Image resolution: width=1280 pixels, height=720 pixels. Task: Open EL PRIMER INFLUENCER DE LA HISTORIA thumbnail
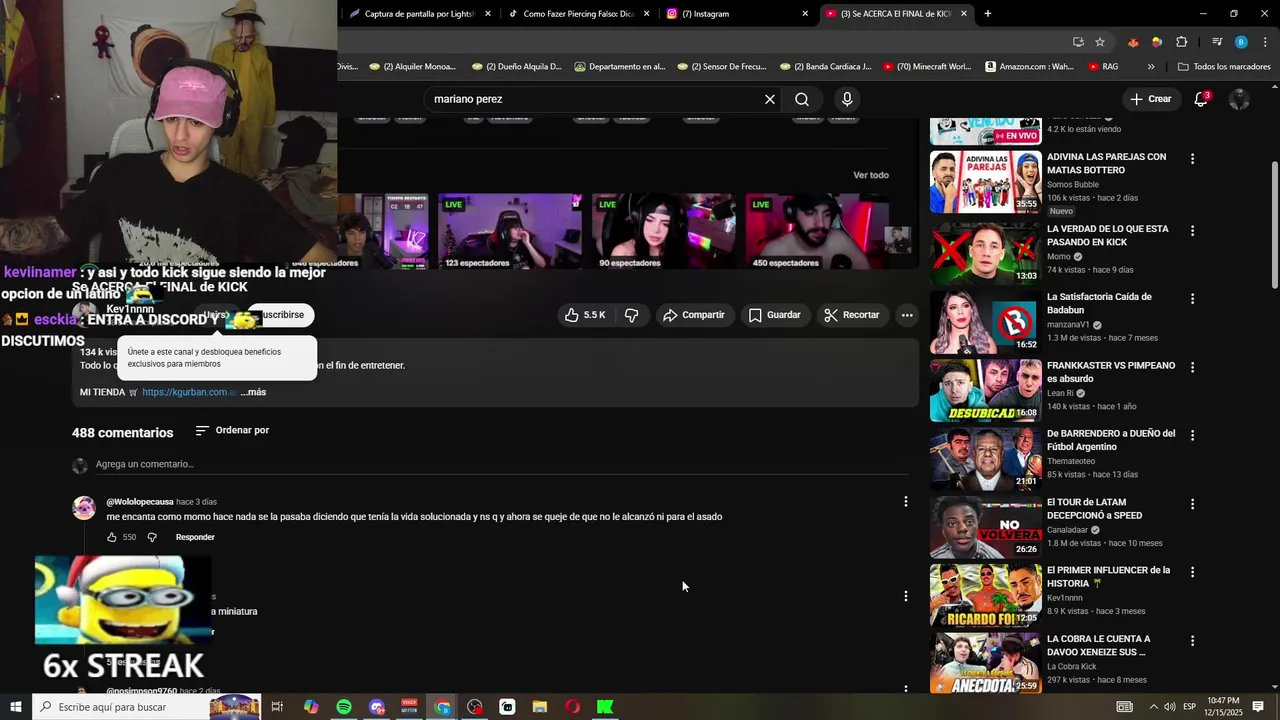pyautogui.click(x=986, y=596)
